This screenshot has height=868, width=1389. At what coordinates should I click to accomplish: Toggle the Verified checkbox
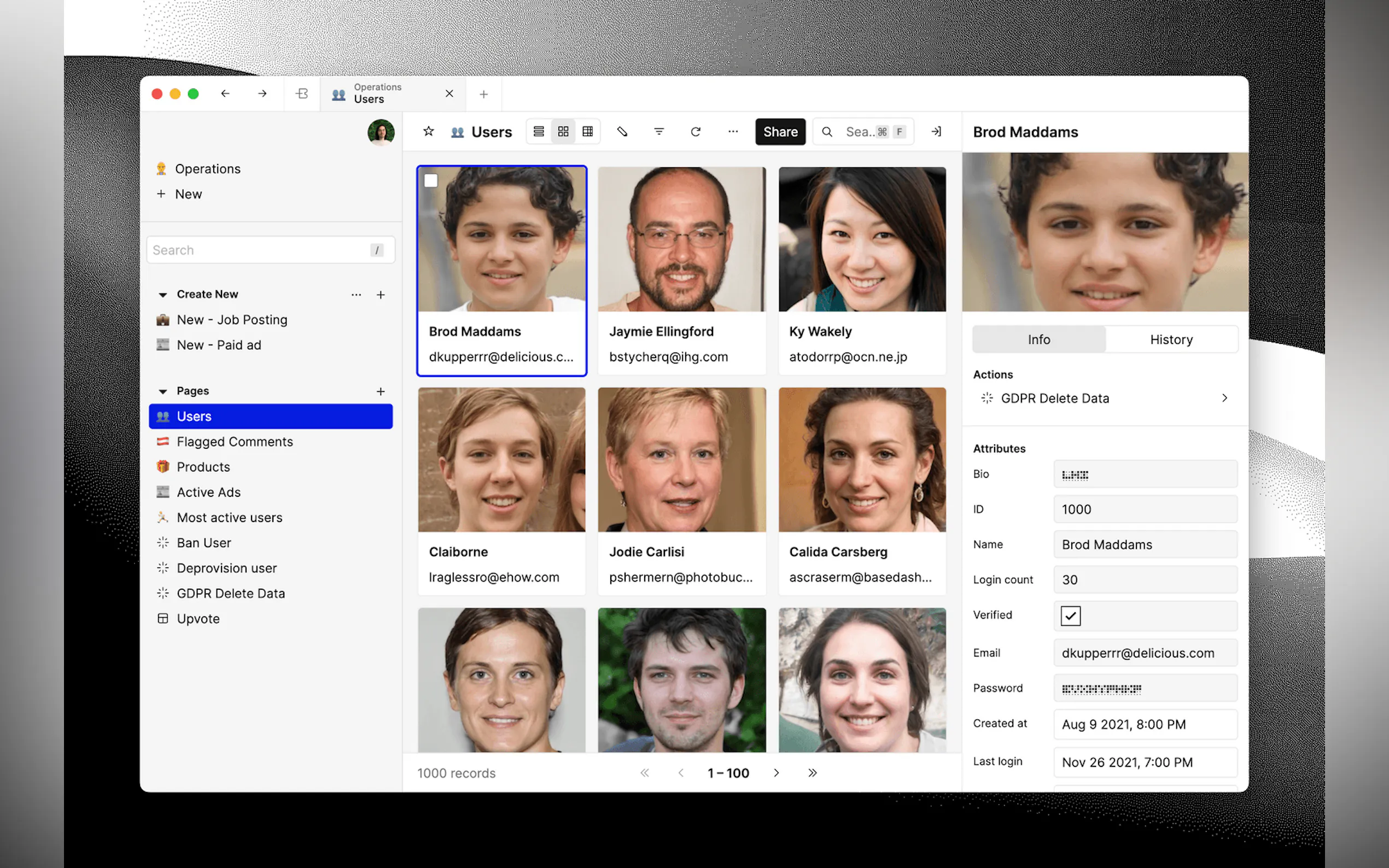click(x=1070, y=615)
